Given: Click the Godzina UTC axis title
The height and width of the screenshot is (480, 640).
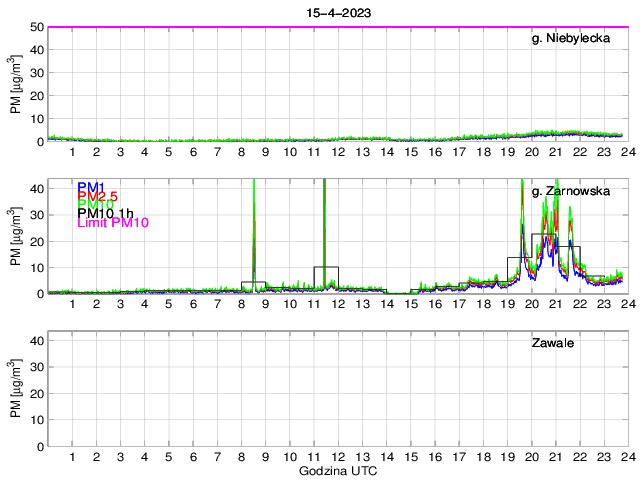Looking at the screenshot, I should (337, 470).
